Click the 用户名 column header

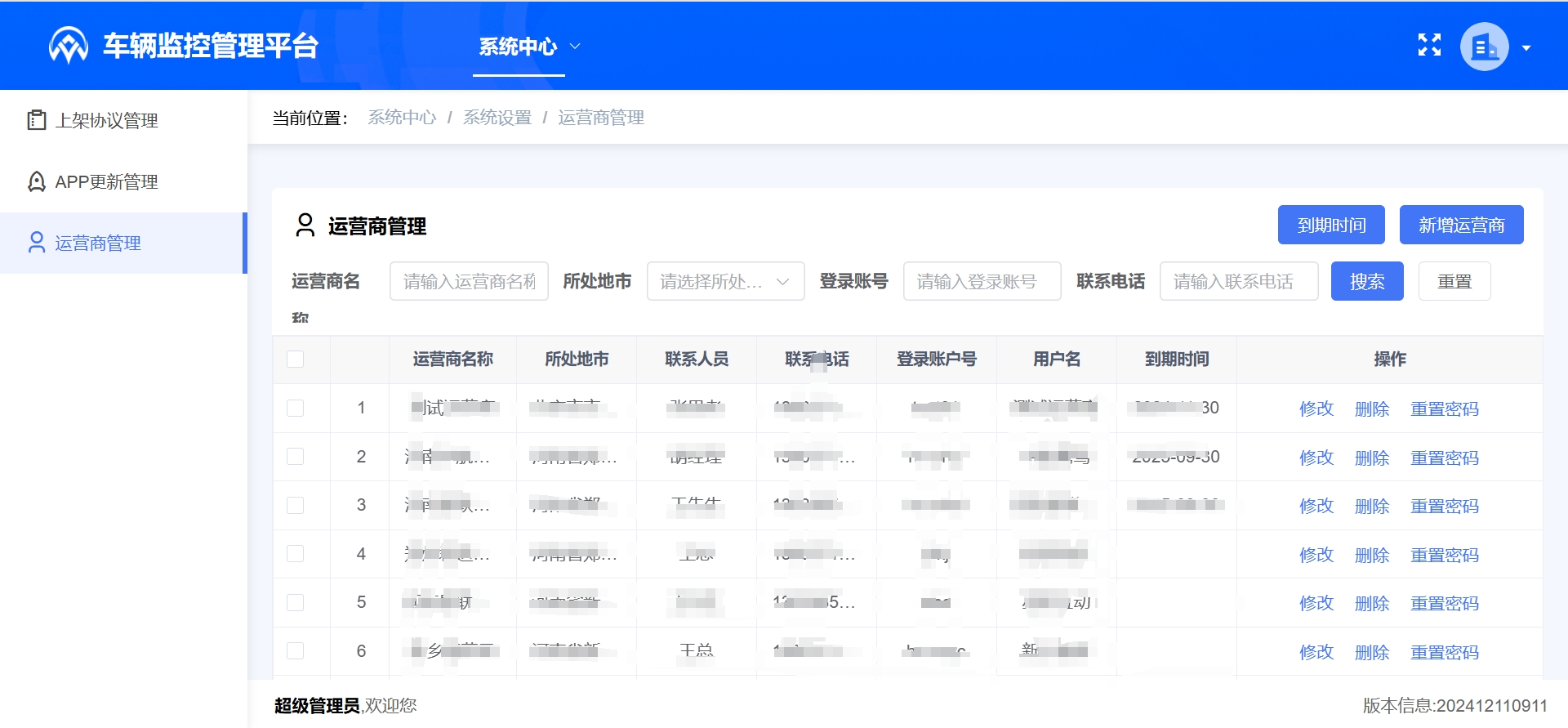(x=1057, y=360)
